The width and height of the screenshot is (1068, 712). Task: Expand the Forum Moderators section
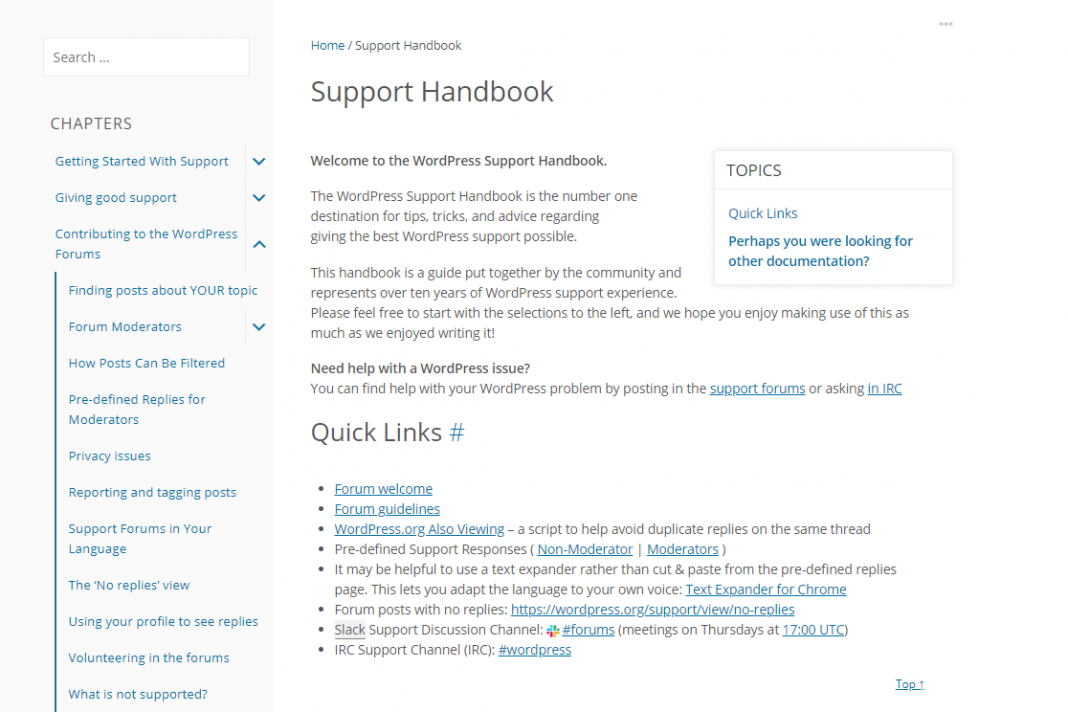(x=258, y=326)
